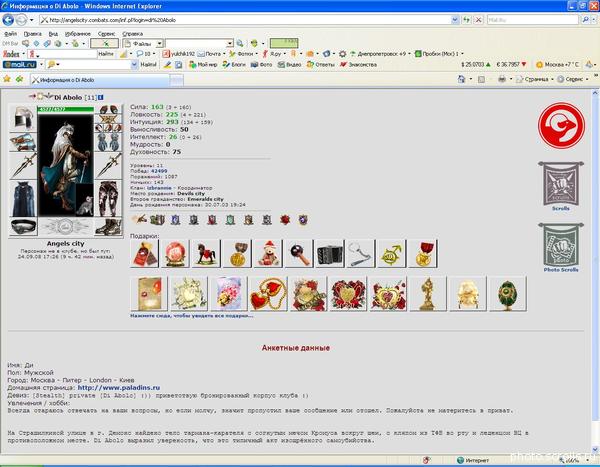Click the helmet equipment slot icon
Screen dimensions: 600x467
23,118
